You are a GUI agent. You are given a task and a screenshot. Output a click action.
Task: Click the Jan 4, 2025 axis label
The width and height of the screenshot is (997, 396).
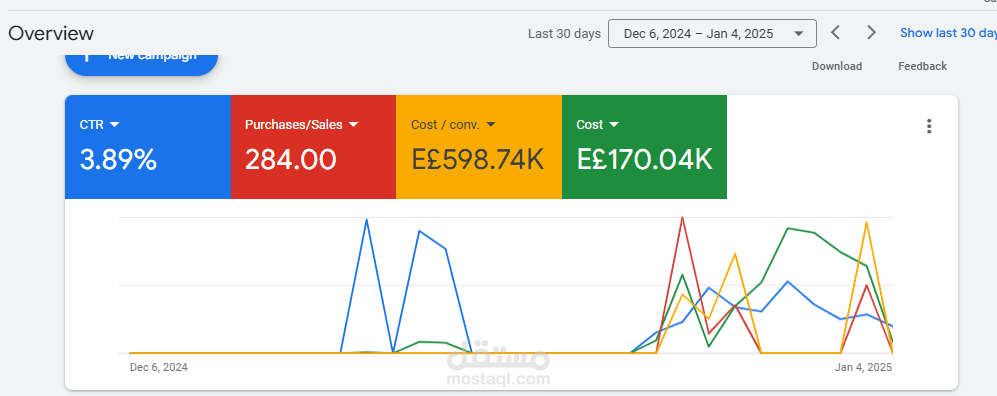pos(863,367)
